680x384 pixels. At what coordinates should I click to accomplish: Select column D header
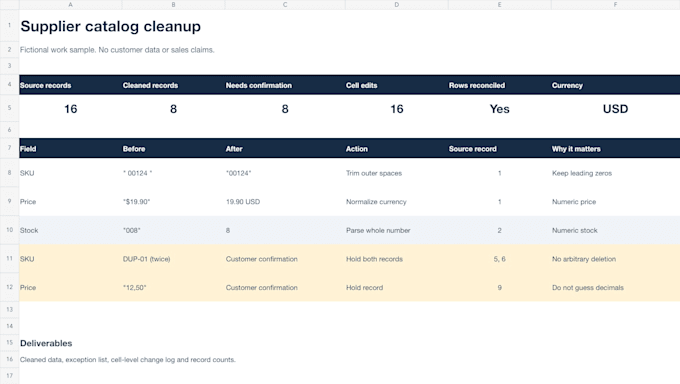pyautogui.click(x=396, y=5)
